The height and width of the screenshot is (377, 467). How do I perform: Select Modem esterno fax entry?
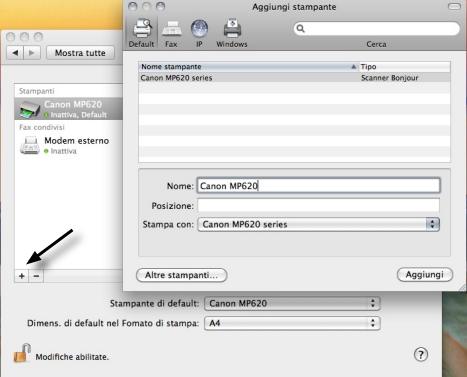69,145
